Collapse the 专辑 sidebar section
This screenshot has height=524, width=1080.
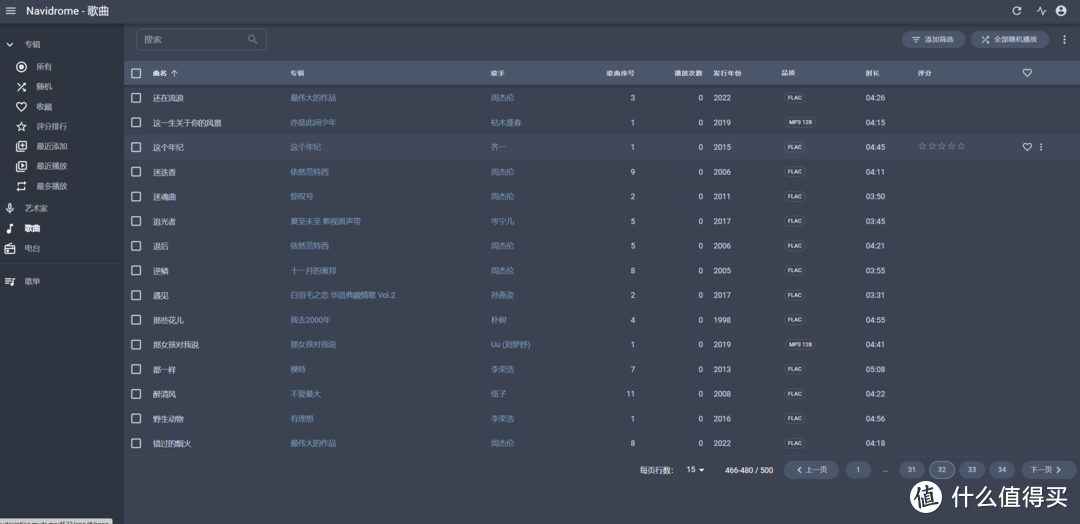coord(10,45)
